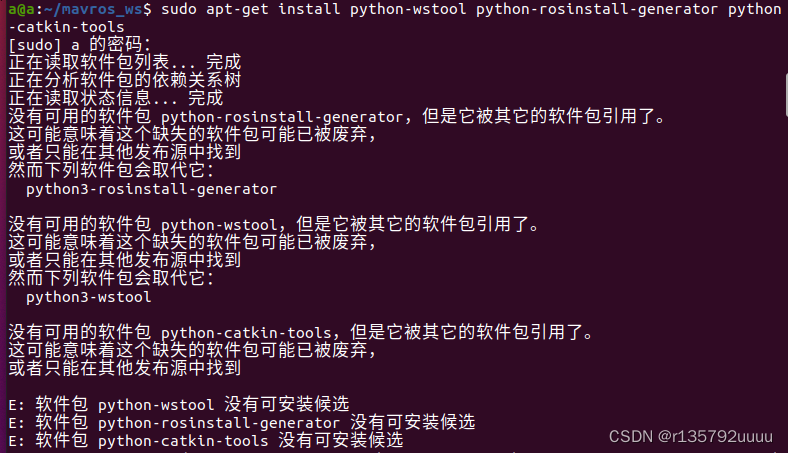This screenshot has height=453, width=788.
Task: Click the line 正在读取软件包列表... 完成
Action: click(x=125, y=62)
